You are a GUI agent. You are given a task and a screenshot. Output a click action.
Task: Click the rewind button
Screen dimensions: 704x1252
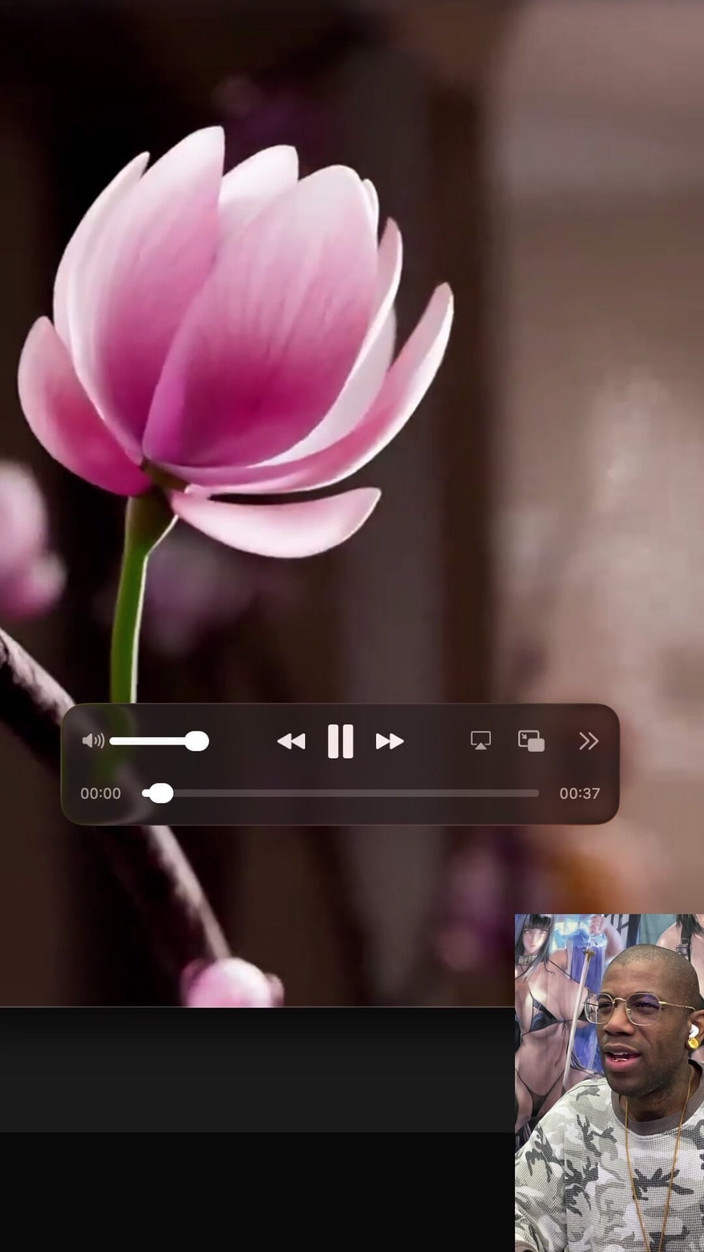tap(291, 741)
